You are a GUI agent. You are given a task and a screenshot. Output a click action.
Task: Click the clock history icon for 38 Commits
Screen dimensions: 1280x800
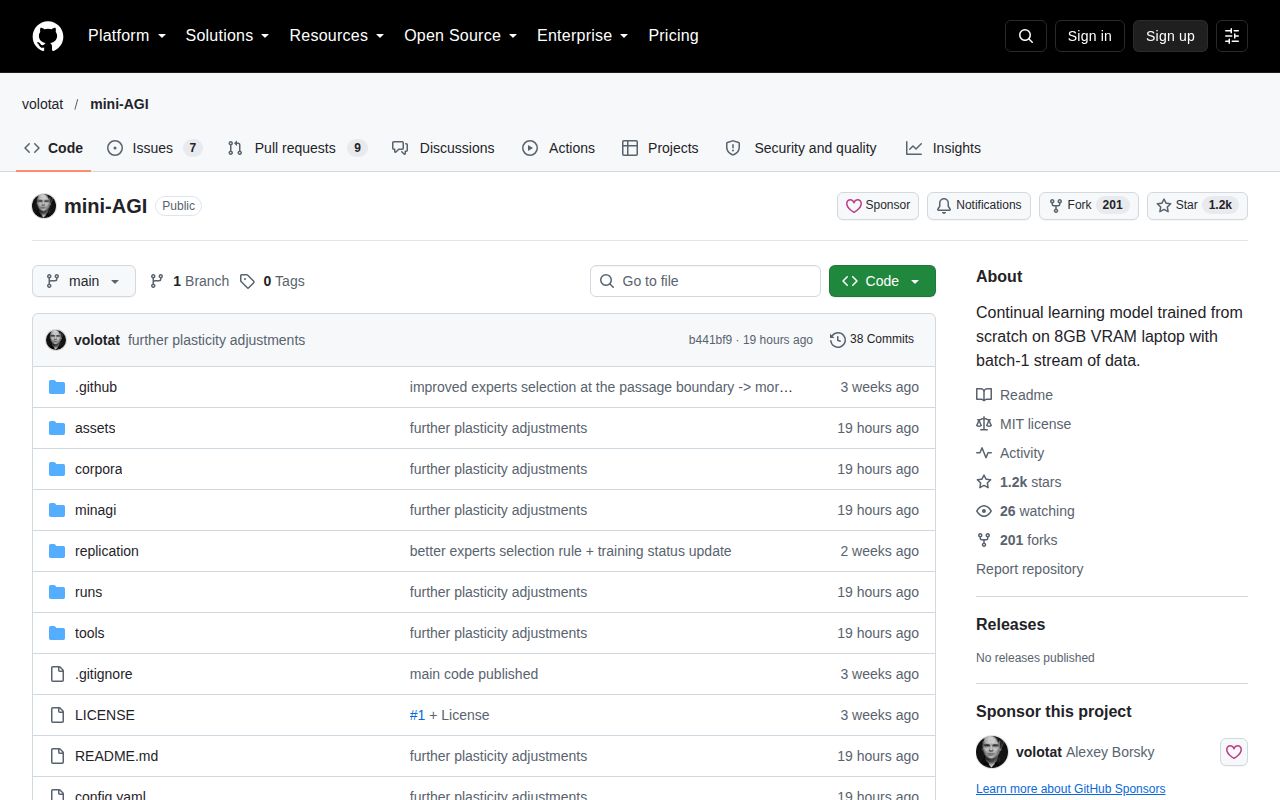tap(838, 340)
